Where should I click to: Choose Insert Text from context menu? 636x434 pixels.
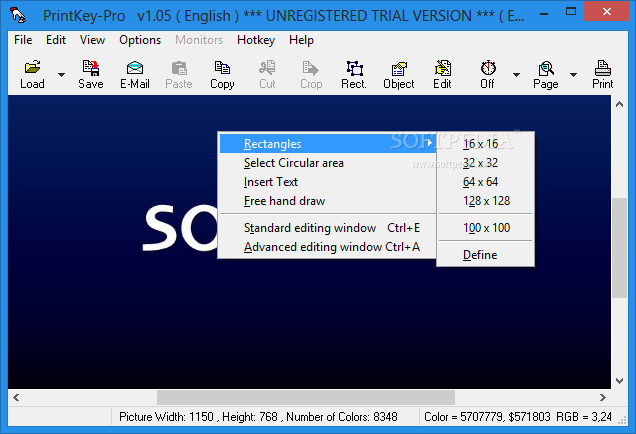328,182
